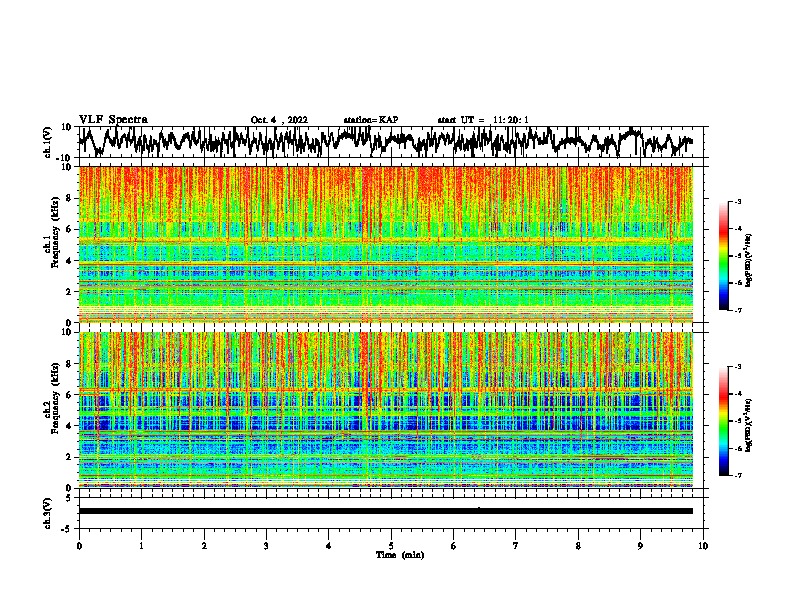
Task: Click the "ch.3(V)" axis label
Action: [48, 513]
